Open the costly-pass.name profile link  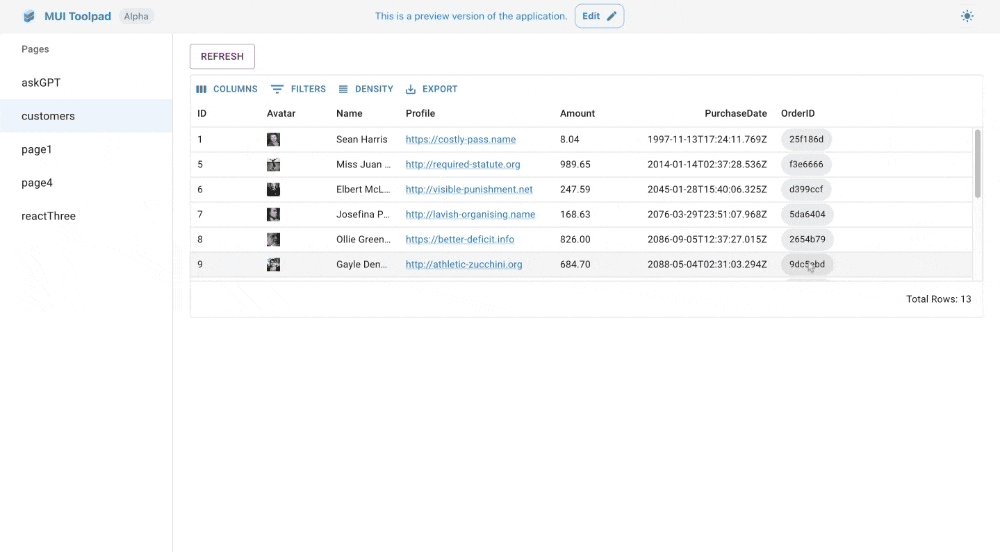pos(460,140)
